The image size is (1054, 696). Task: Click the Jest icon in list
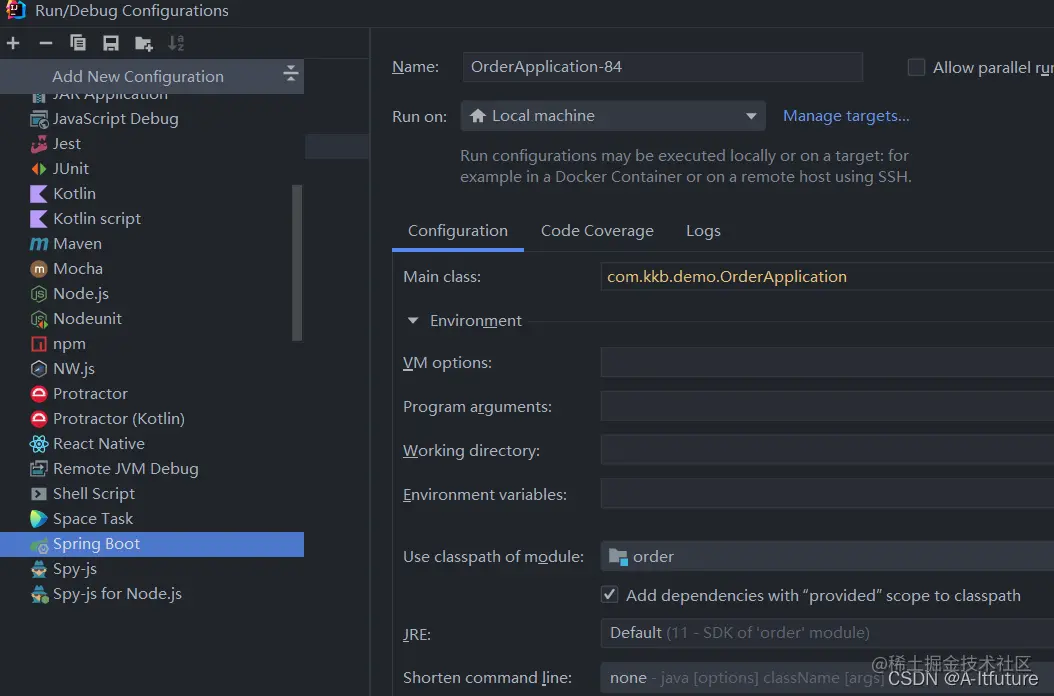point(39,144)
